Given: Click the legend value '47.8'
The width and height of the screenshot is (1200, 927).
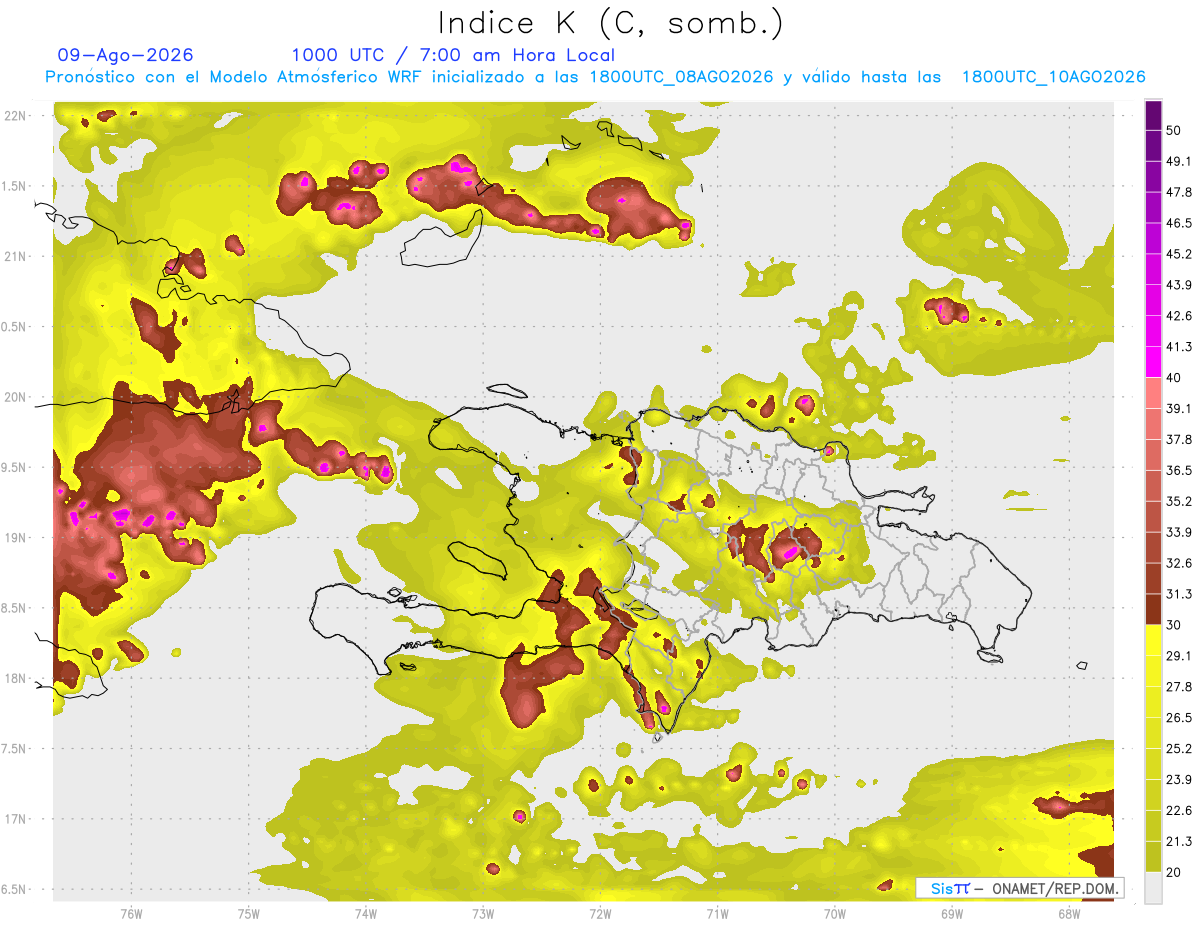Looking at the screenshot, I should click(x=1179, y=192).
